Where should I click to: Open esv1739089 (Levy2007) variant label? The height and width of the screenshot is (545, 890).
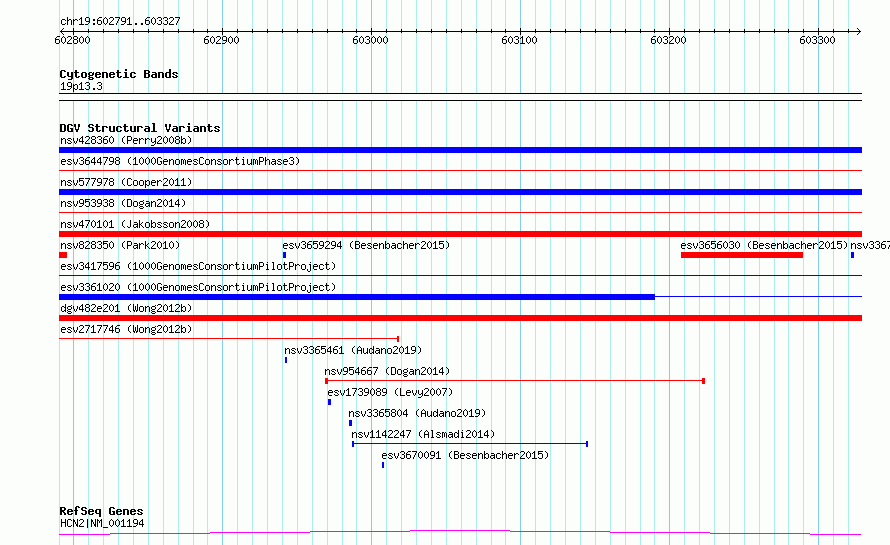(390, 392)
